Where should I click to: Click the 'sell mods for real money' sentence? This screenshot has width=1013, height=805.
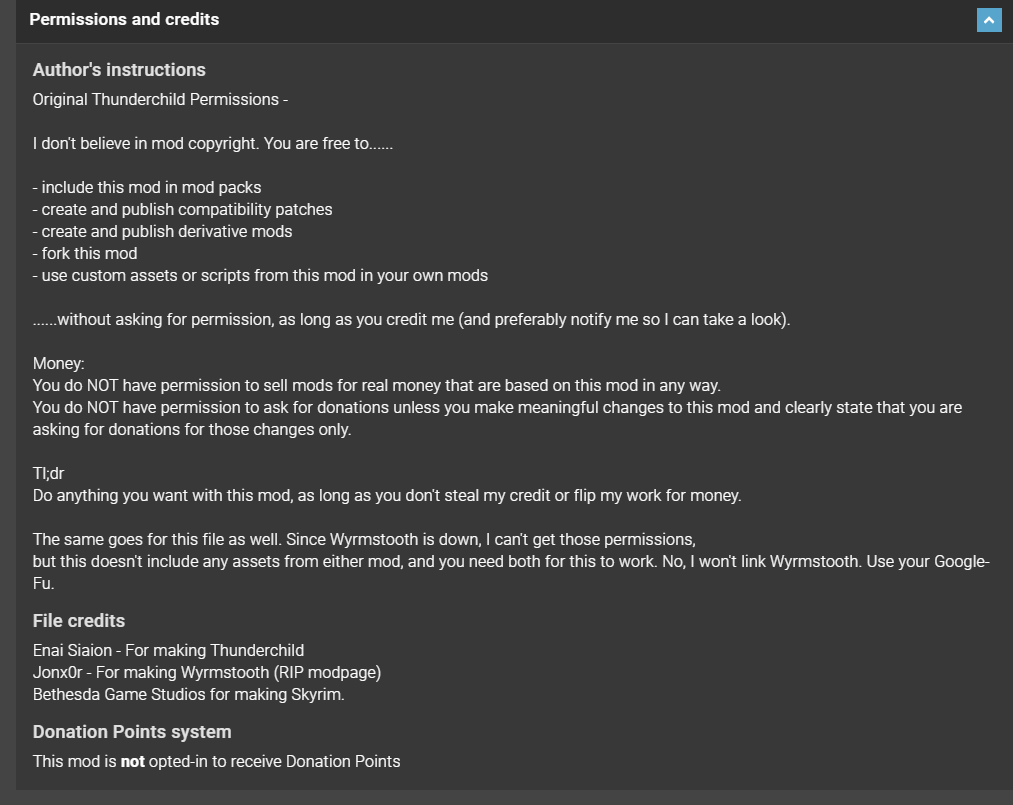pyautogui.click(x=376, y=385)
